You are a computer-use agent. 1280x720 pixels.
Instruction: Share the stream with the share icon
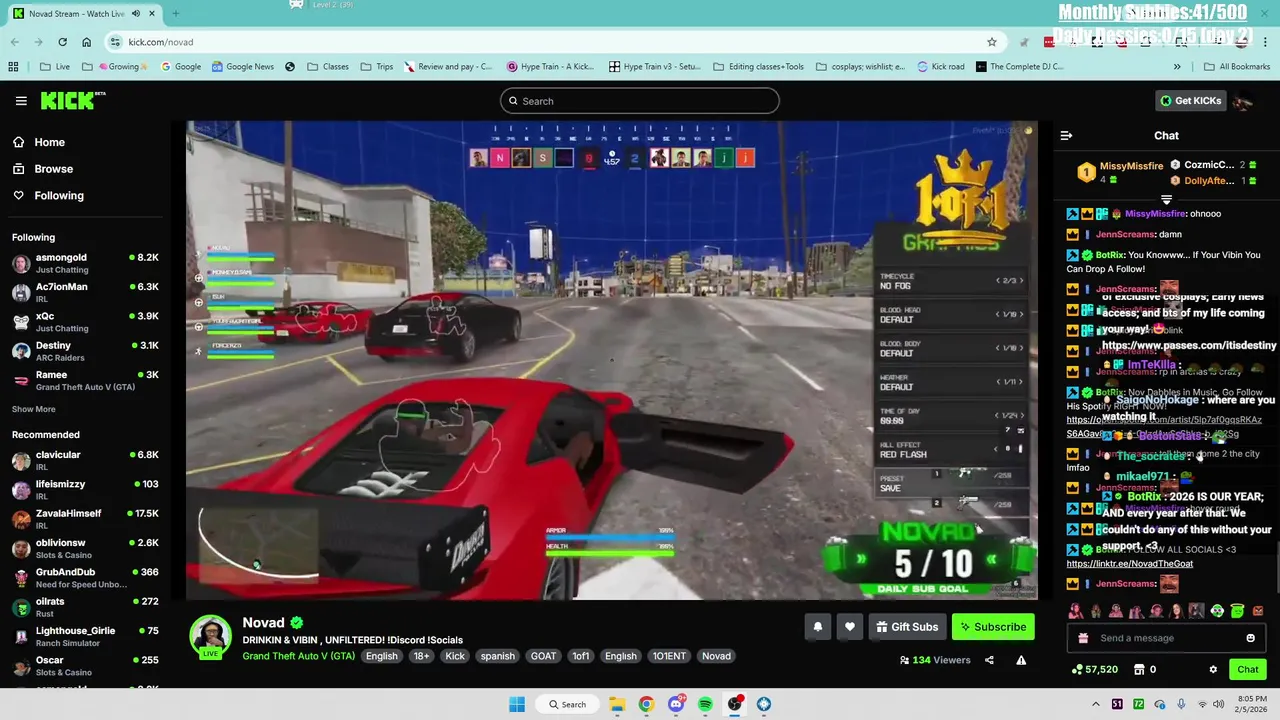(x=989, y=660)
